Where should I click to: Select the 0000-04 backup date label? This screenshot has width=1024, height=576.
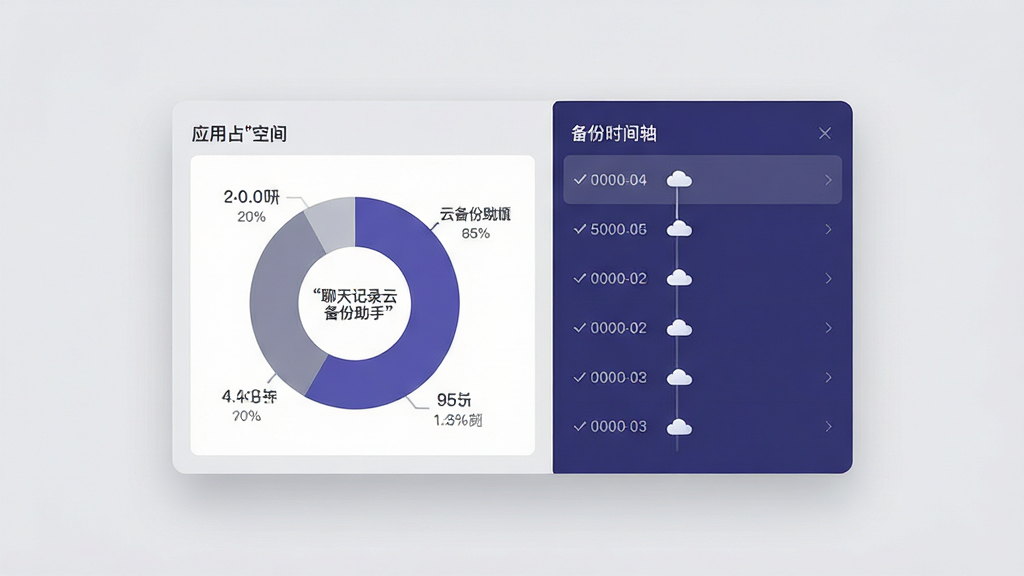(x=618, y=180)
